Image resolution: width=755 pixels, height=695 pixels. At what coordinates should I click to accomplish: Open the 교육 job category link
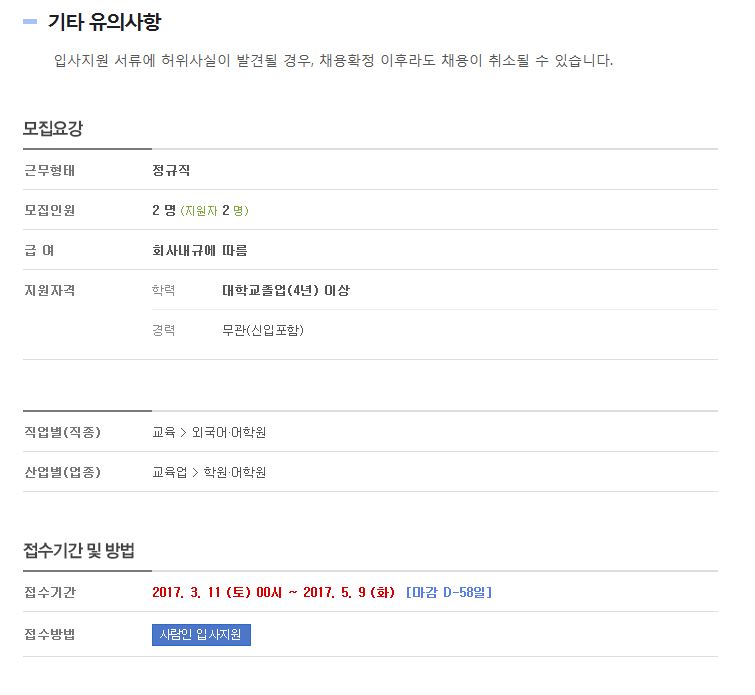164,432
